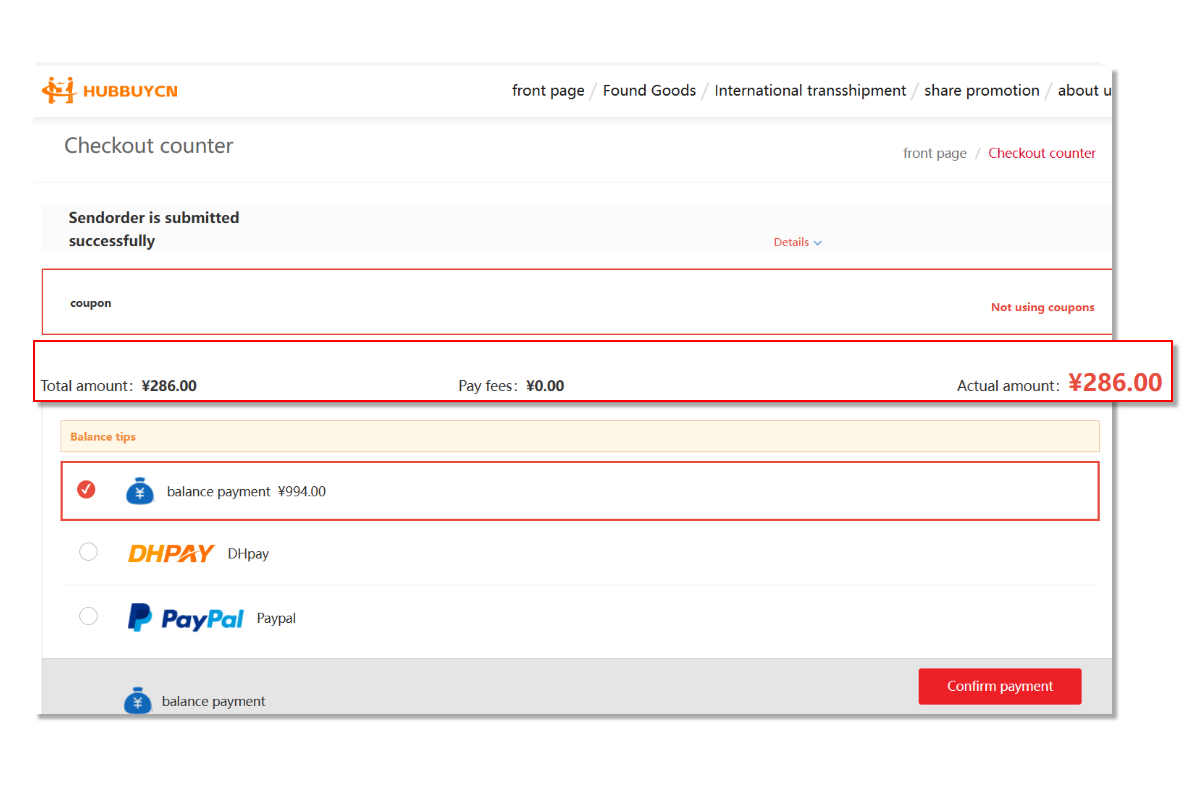Click the front page breadcrumb link
The image size is (1203, 797).
tap(934, 153)
